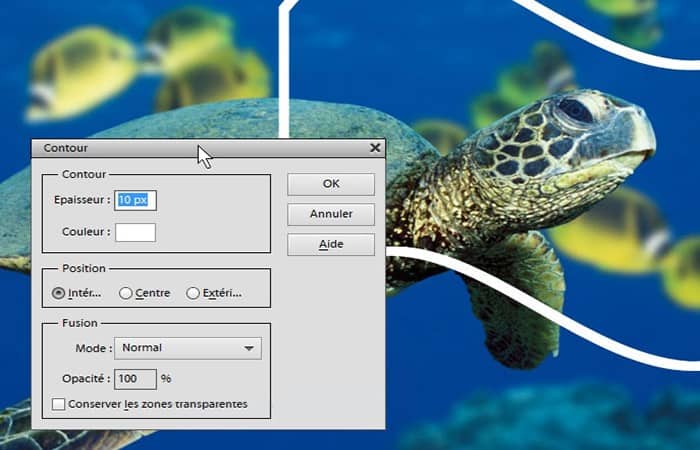Viewport: 700px width, 450px height.
Task: Click the Opacité value field
Action: [135, 379]
